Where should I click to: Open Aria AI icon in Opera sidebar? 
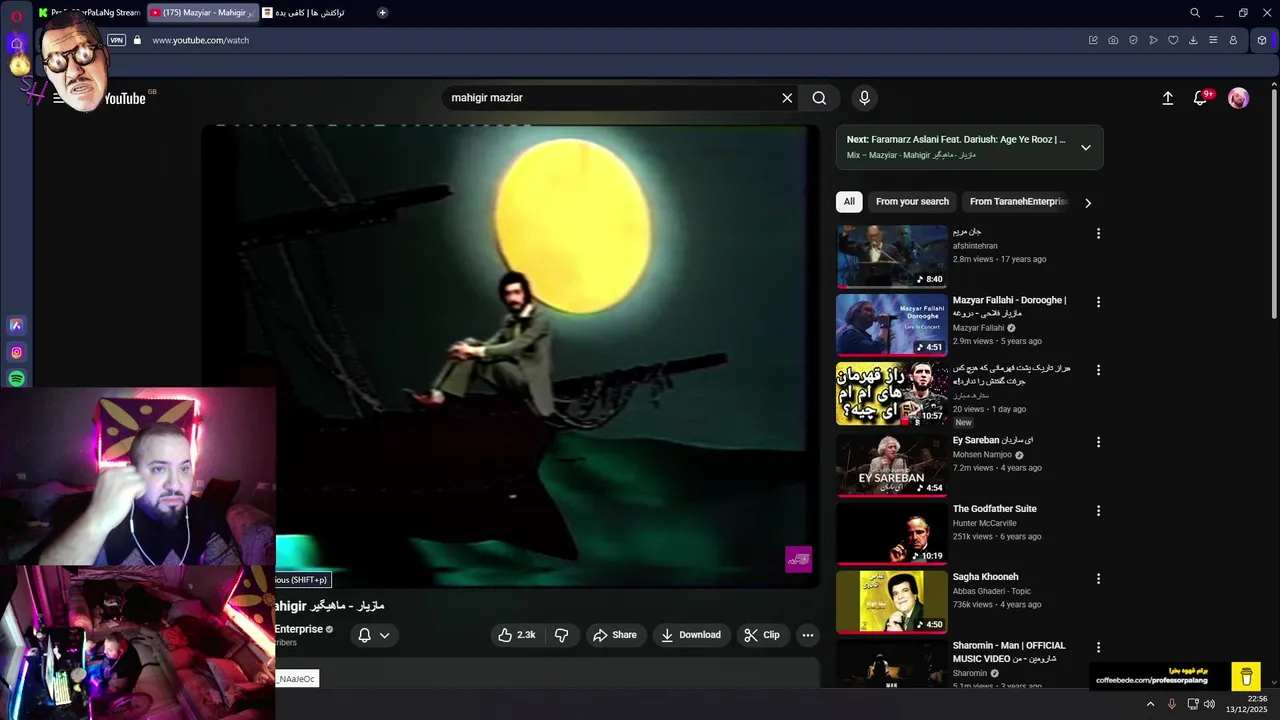(16, 325)
